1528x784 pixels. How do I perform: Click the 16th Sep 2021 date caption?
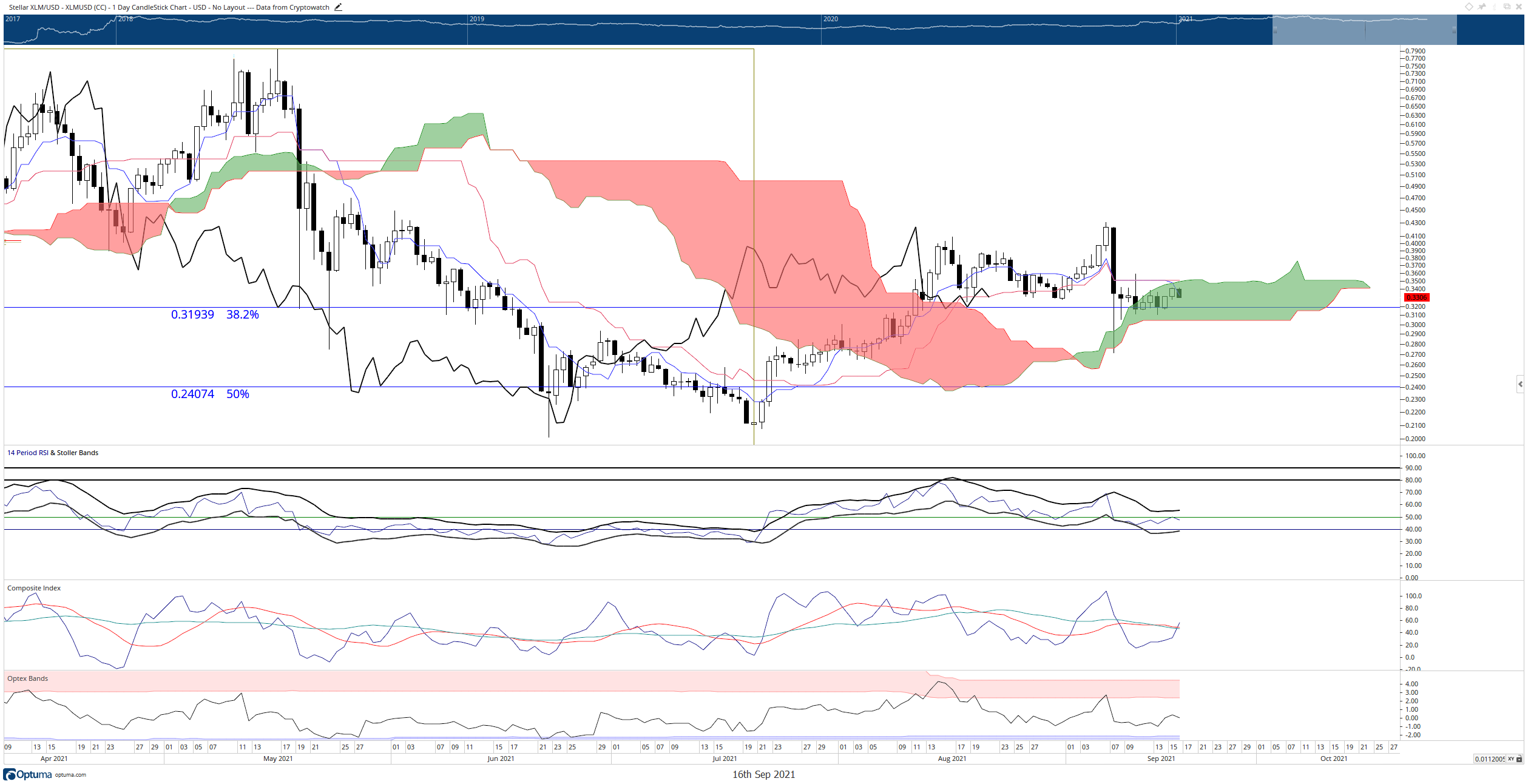763,774
